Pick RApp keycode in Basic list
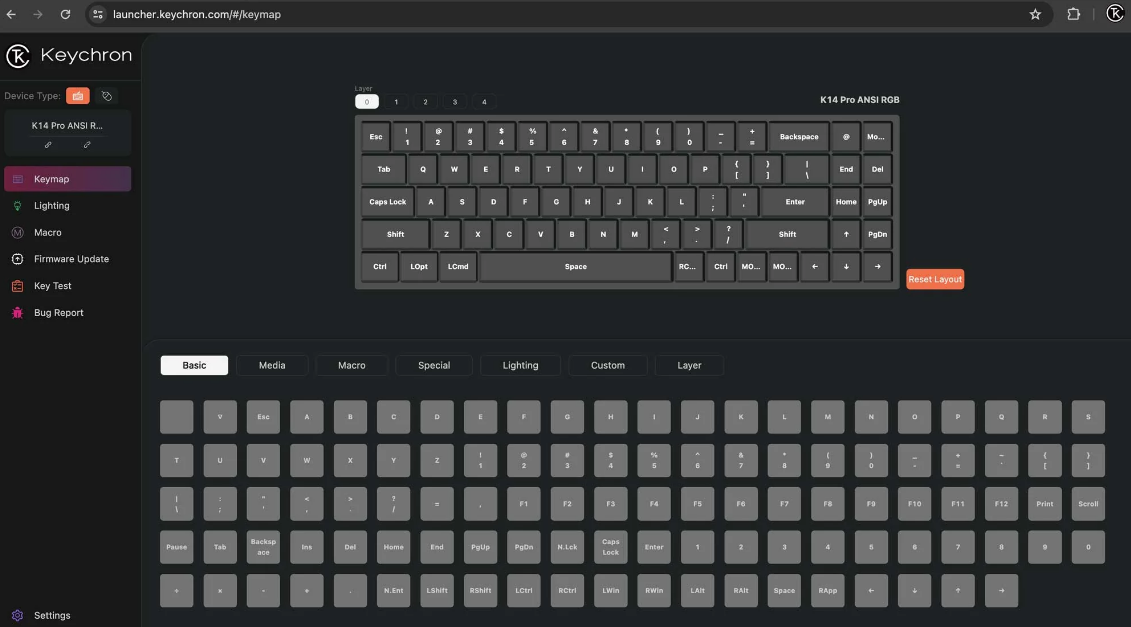This screenshot has width=1131, height=627. click(x=827, y=590)
